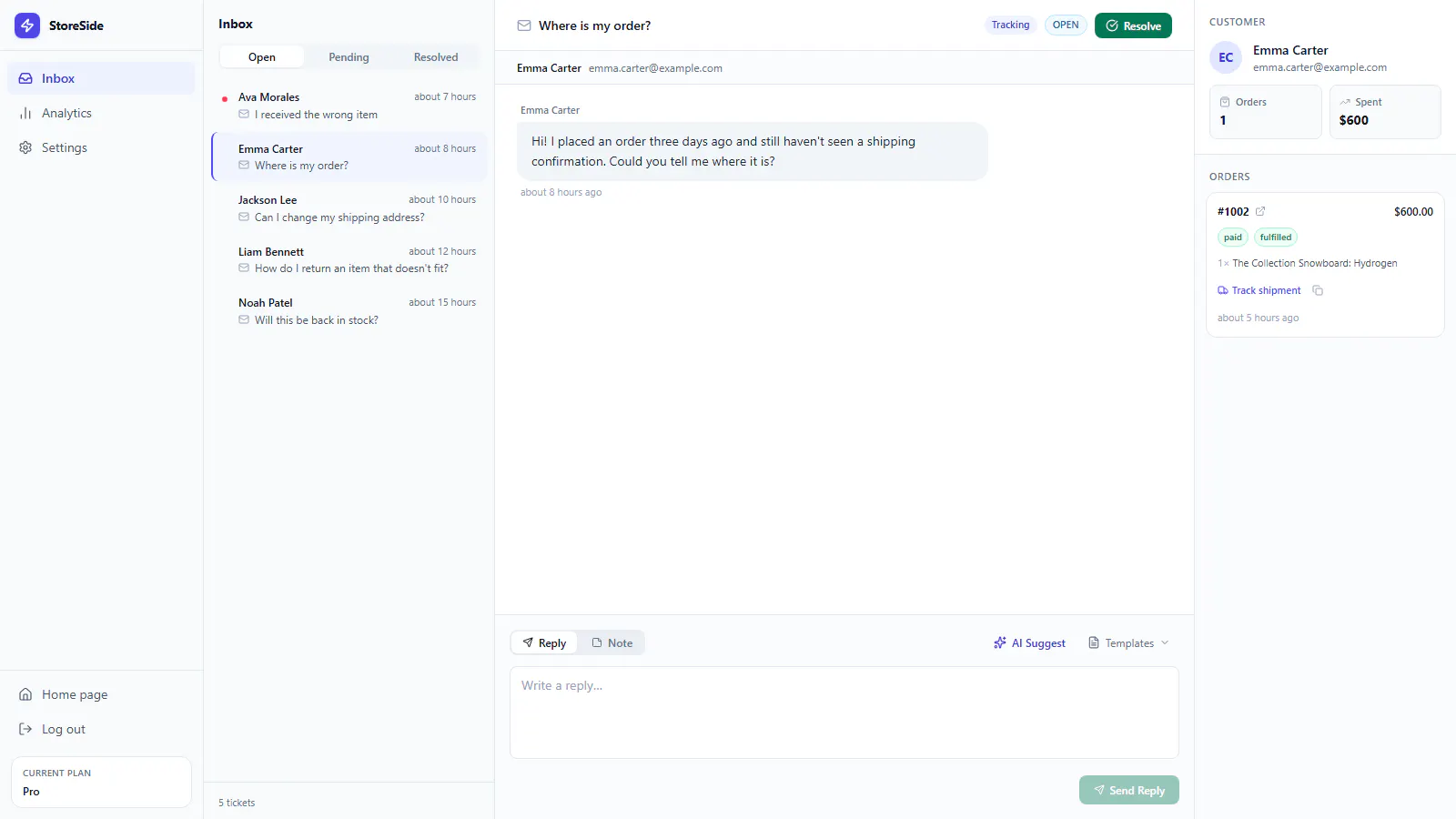Open Settings from the sidebar
The width and height of the screenshot is (1456, 819).
101,147
